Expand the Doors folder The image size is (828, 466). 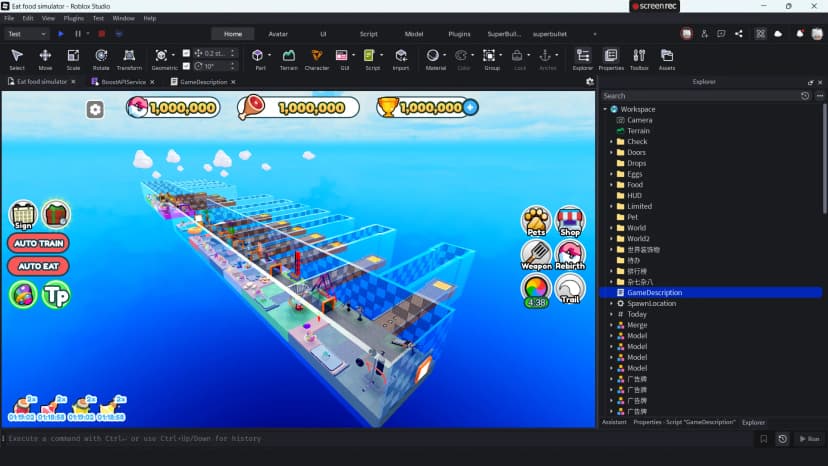[x=611, y=152]
